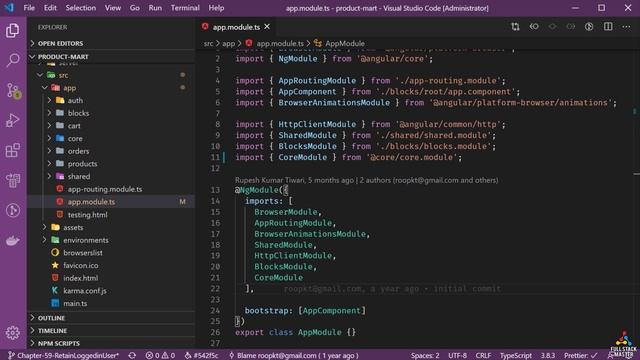This screenshot has height=360, width=640.
Task: Expand the products folder
Action: tap(49, 164)
